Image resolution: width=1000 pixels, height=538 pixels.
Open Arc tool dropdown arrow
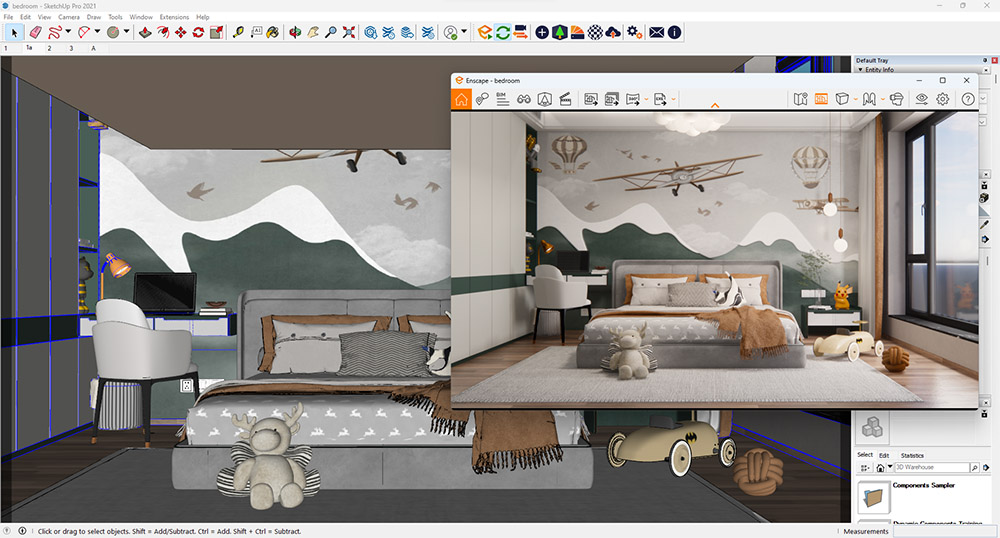(97, 31)
